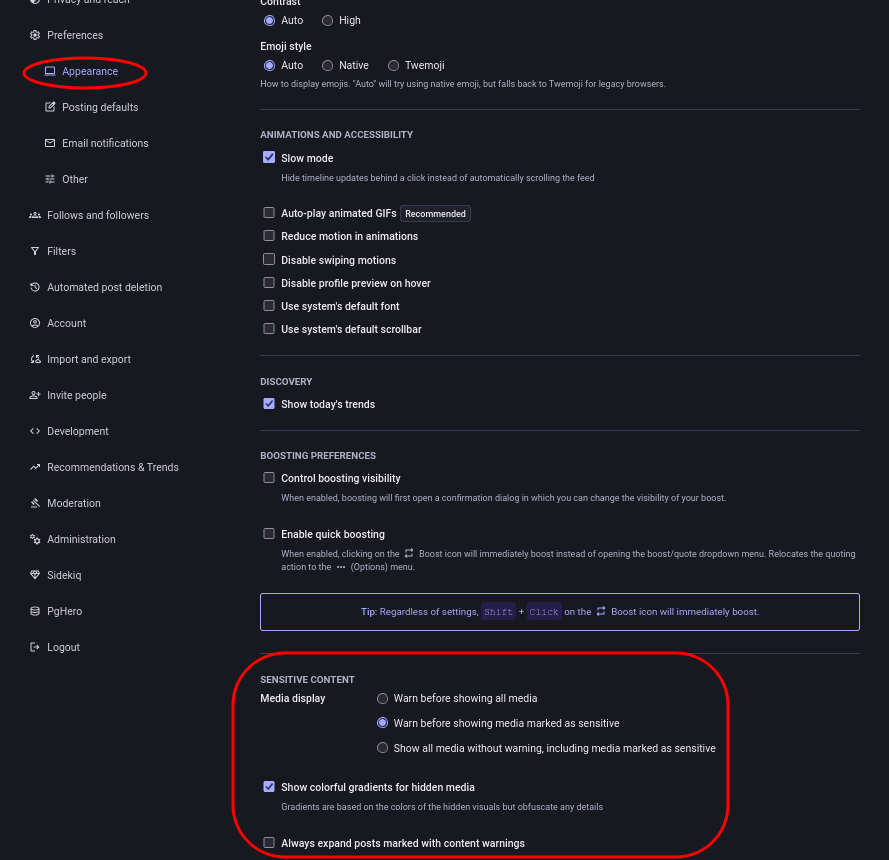
Task: Click the Preferences gear icon
Action: pyautogui.click(x=35, y=35)
